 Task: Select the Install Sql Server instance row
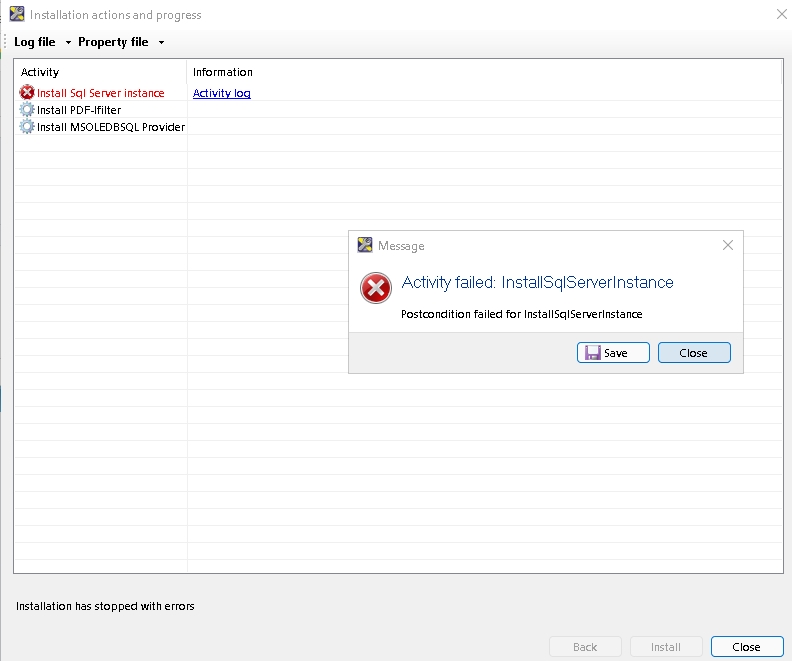[x=100, y=93]
